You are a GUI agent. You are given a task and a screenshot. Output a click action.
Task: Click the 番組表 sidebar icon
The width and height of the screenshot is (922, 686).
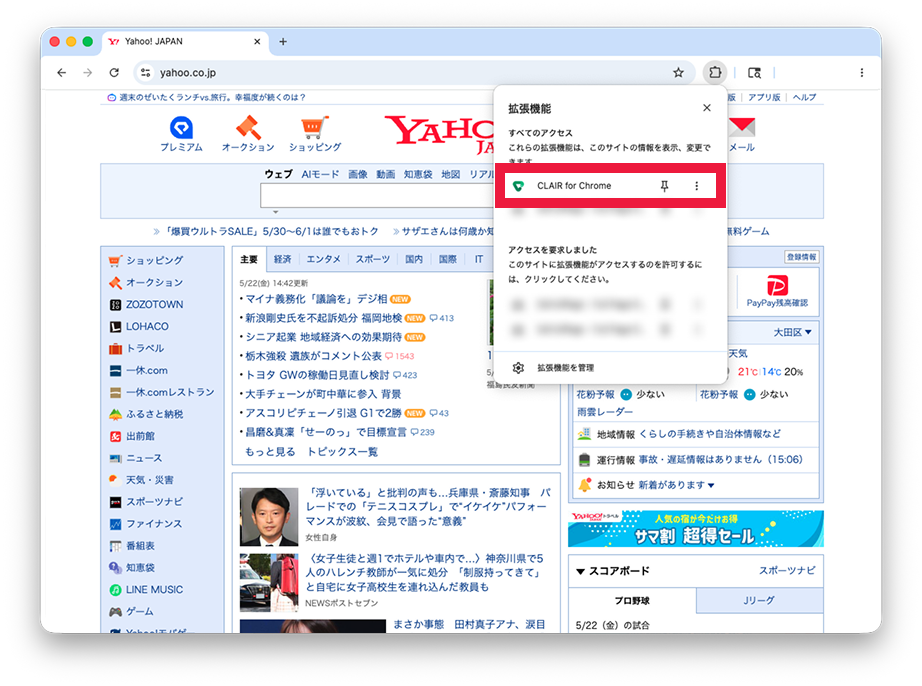115,546
